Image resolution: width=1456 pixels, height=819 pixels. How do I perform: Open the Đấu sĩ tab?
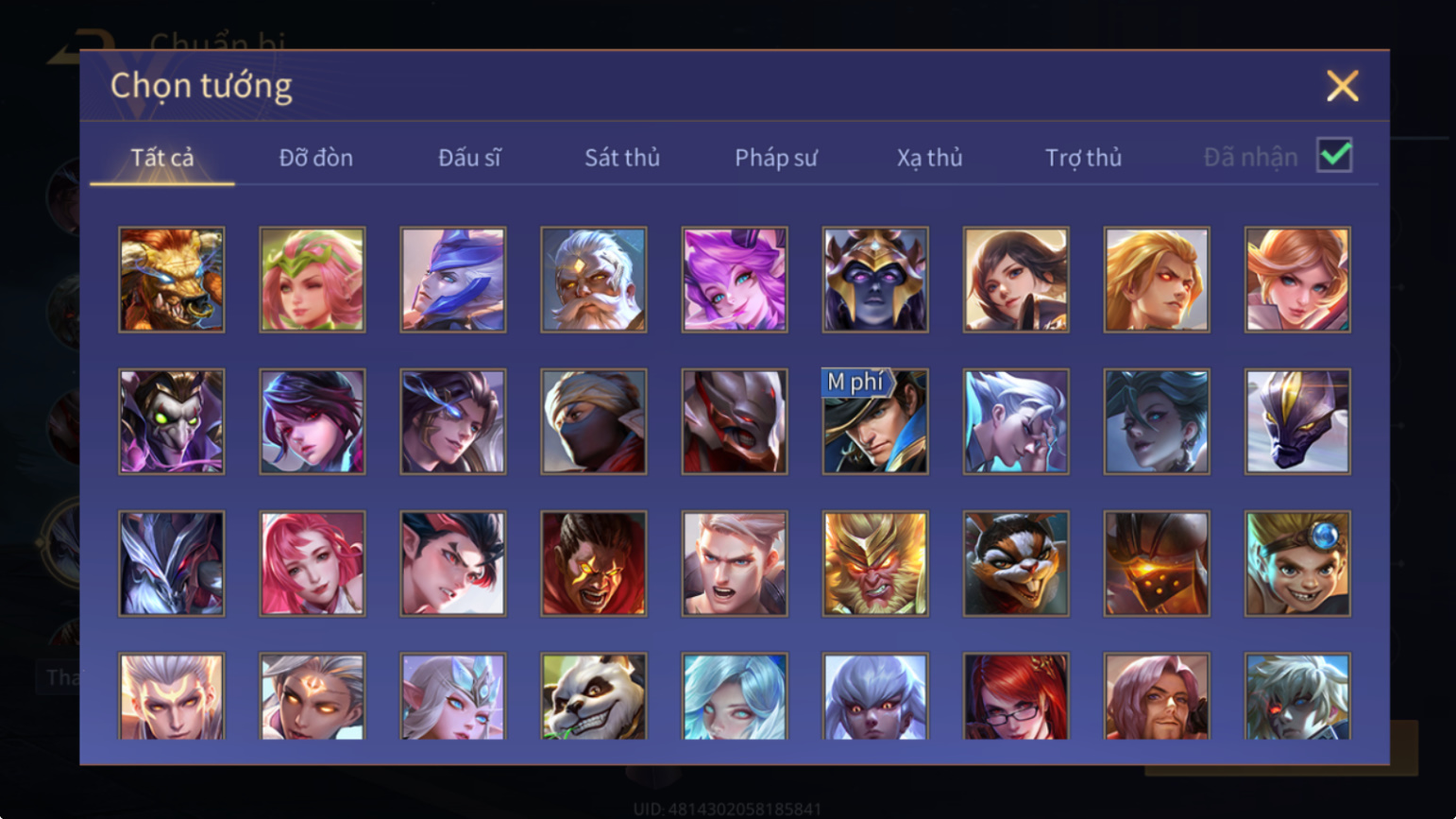[469, 158]
